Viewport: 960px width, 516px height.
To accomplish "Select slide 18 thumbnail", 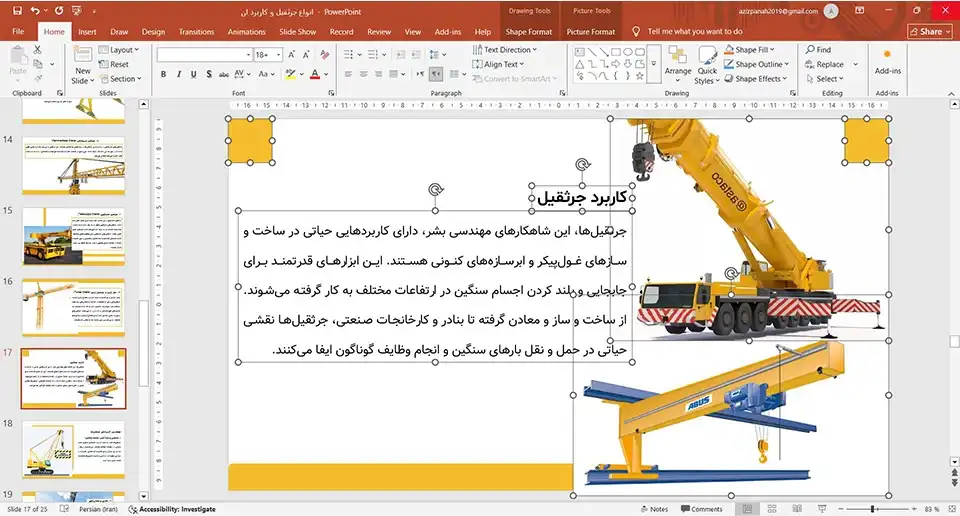I will (x=73, y=449).
